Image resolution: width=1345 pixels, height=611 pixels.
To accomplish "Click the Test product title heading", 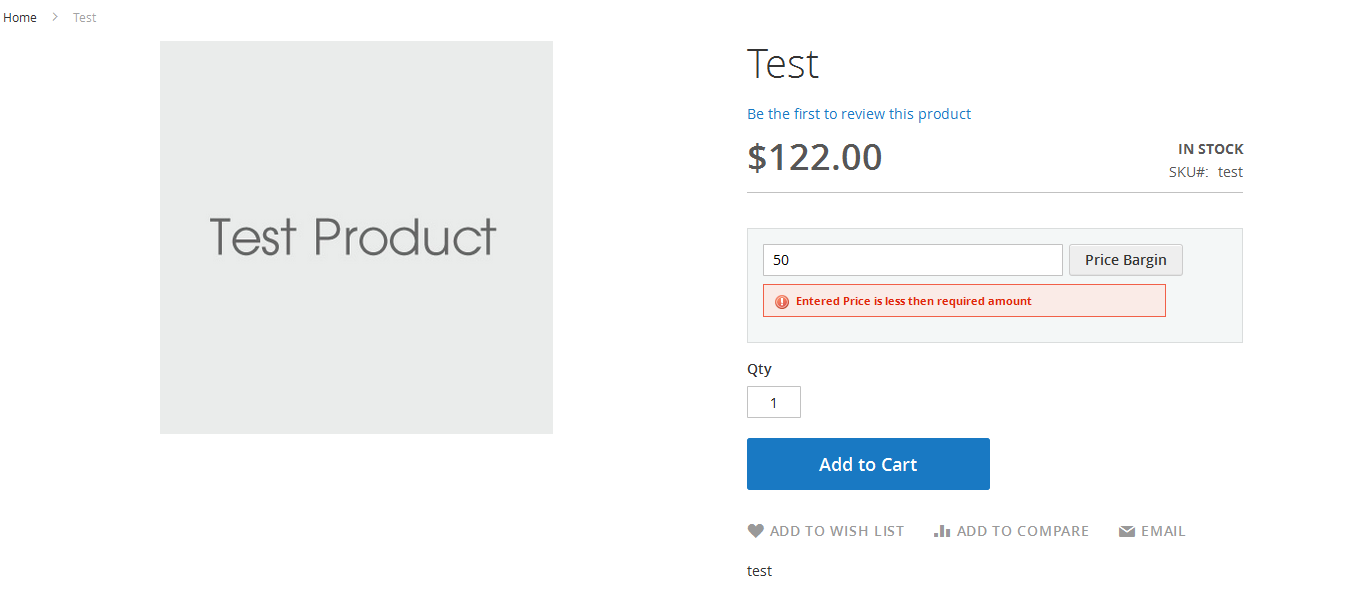I will (783, 65).
